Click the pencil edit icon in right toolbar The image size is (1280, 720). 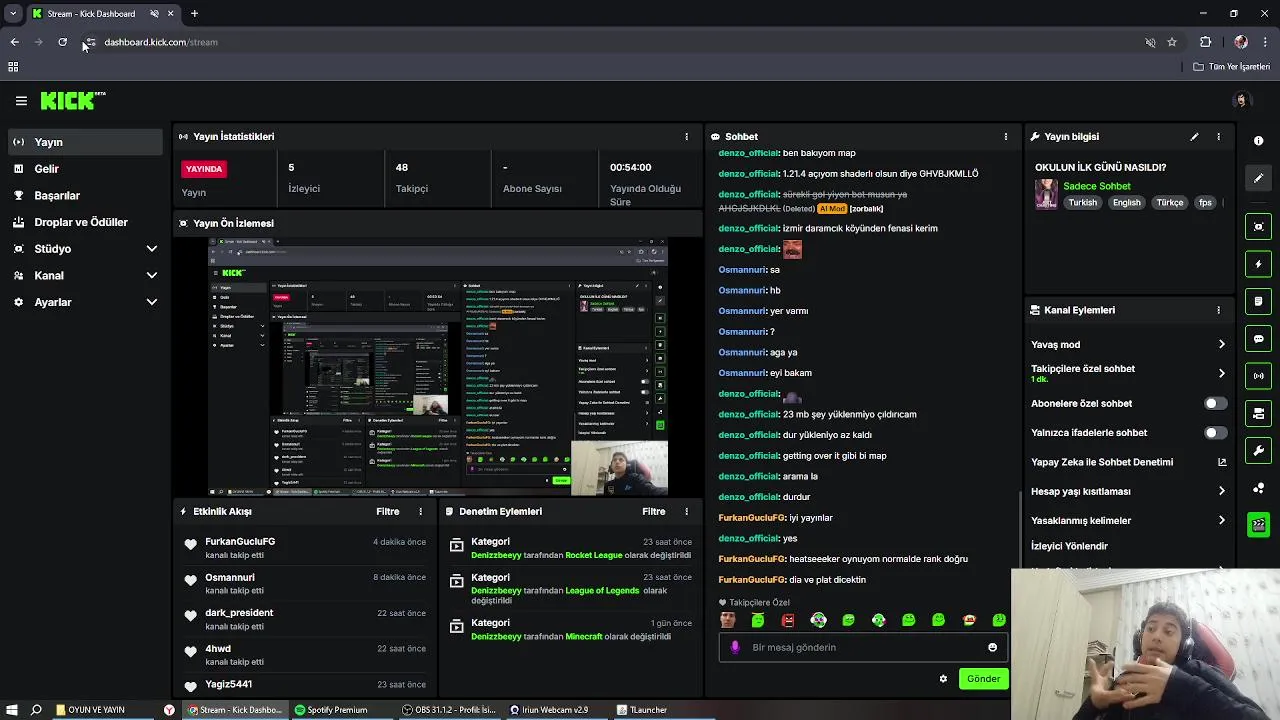coord(1259,178)
